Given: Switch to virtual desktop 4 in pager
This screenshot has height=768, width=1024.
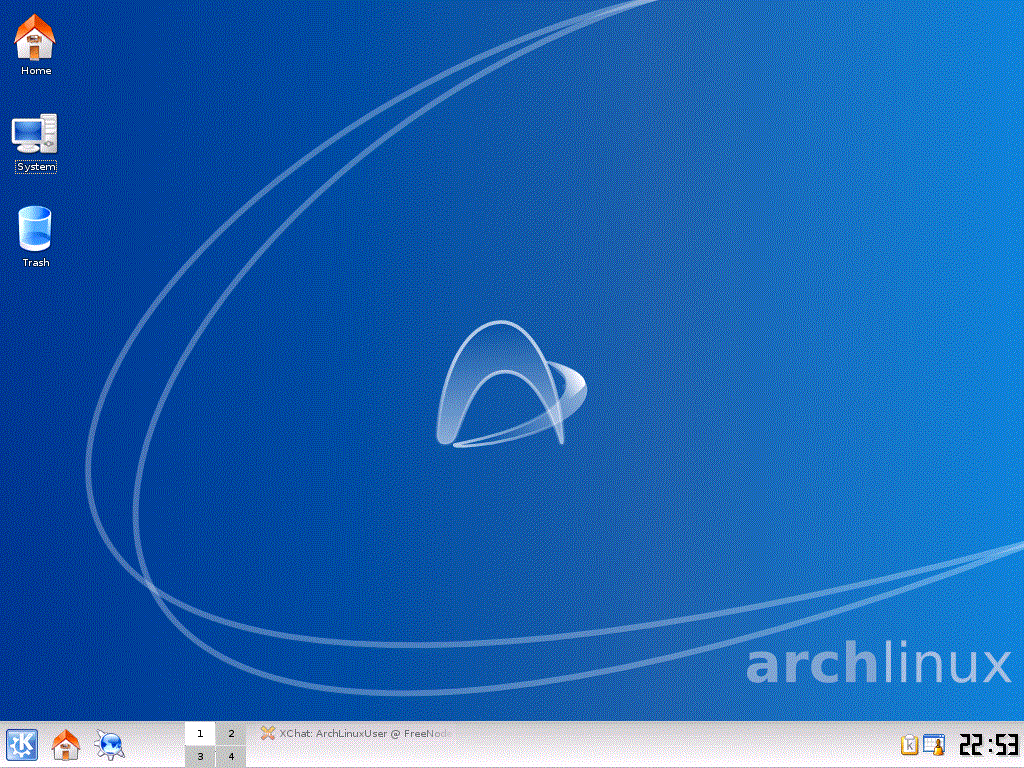Looking at the screenshot, I should (x=231, y=757).
